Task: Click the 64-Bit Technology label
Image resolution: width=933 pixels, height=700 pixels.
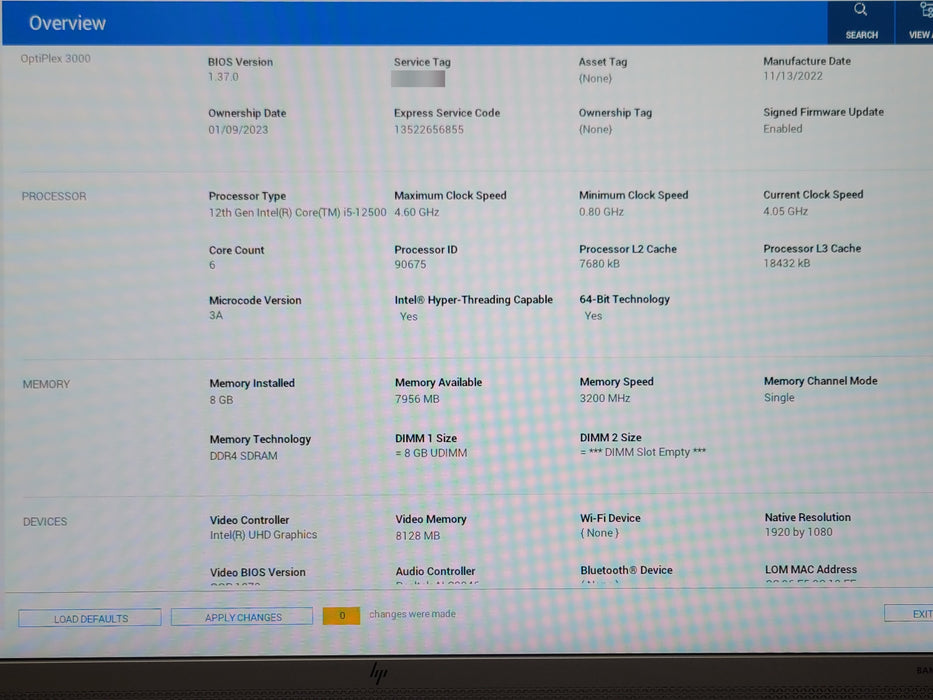Action: (624, 299)
